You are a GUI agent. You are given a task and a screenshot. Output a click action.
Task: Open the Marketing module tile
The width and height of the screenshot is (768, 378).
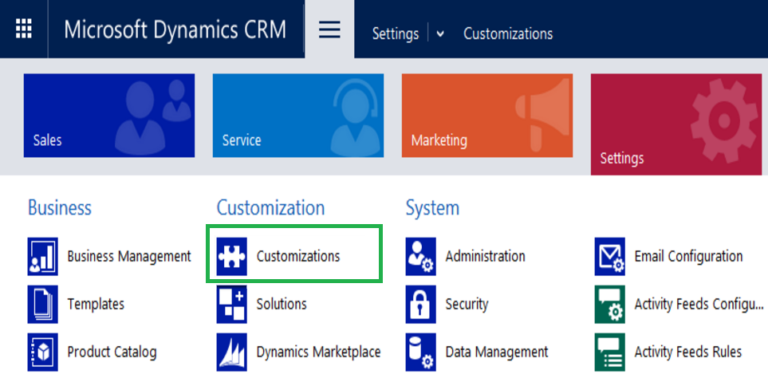[x=487, y=116]
